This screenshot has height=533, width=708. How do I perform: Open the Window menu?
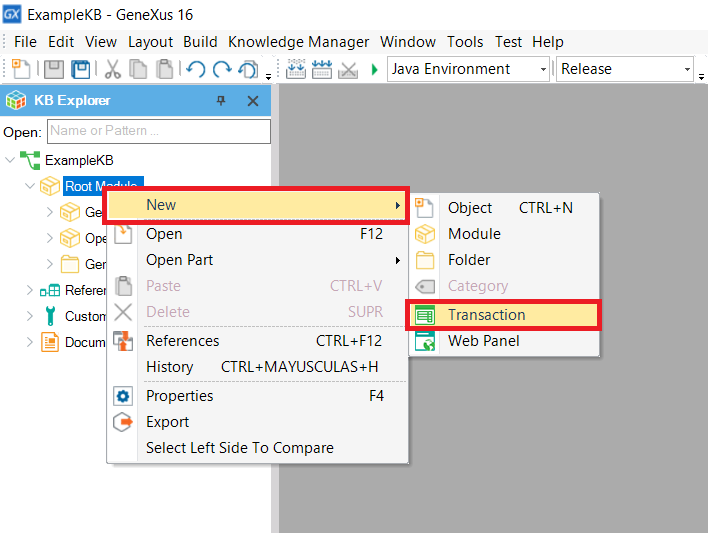point(408,42)
